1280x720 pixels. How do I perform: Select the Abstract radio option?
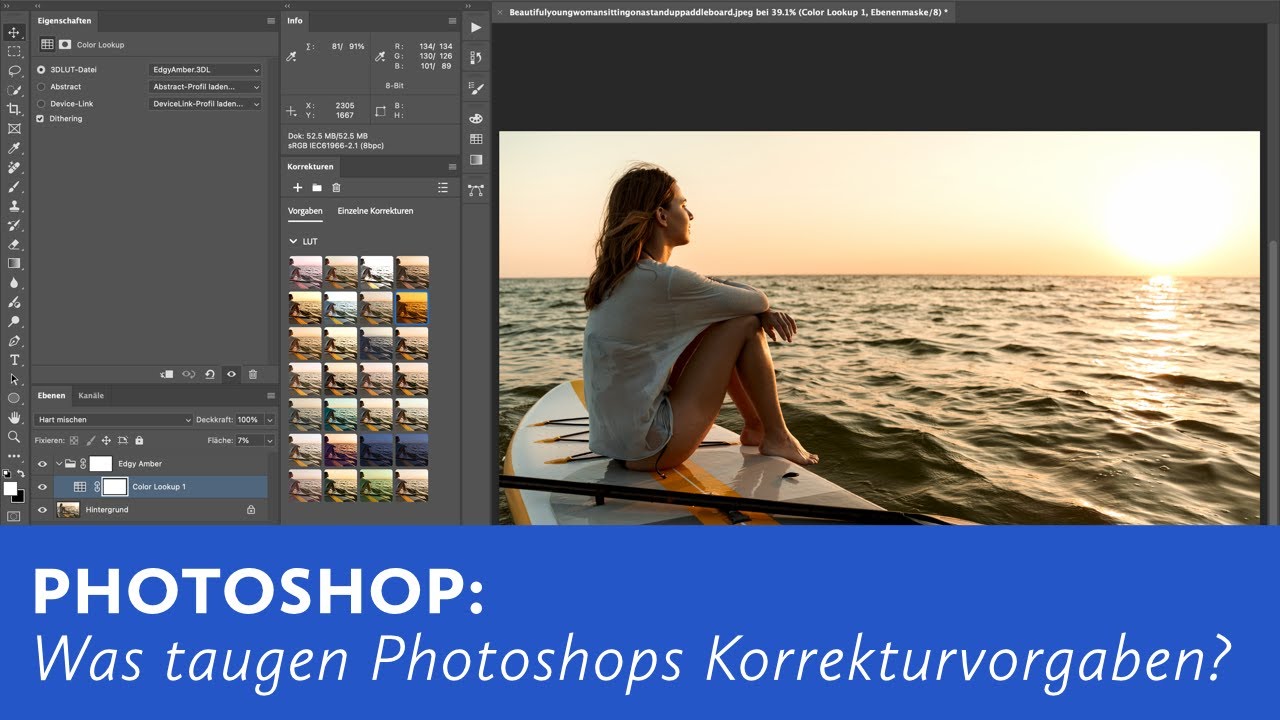point(41,87)
